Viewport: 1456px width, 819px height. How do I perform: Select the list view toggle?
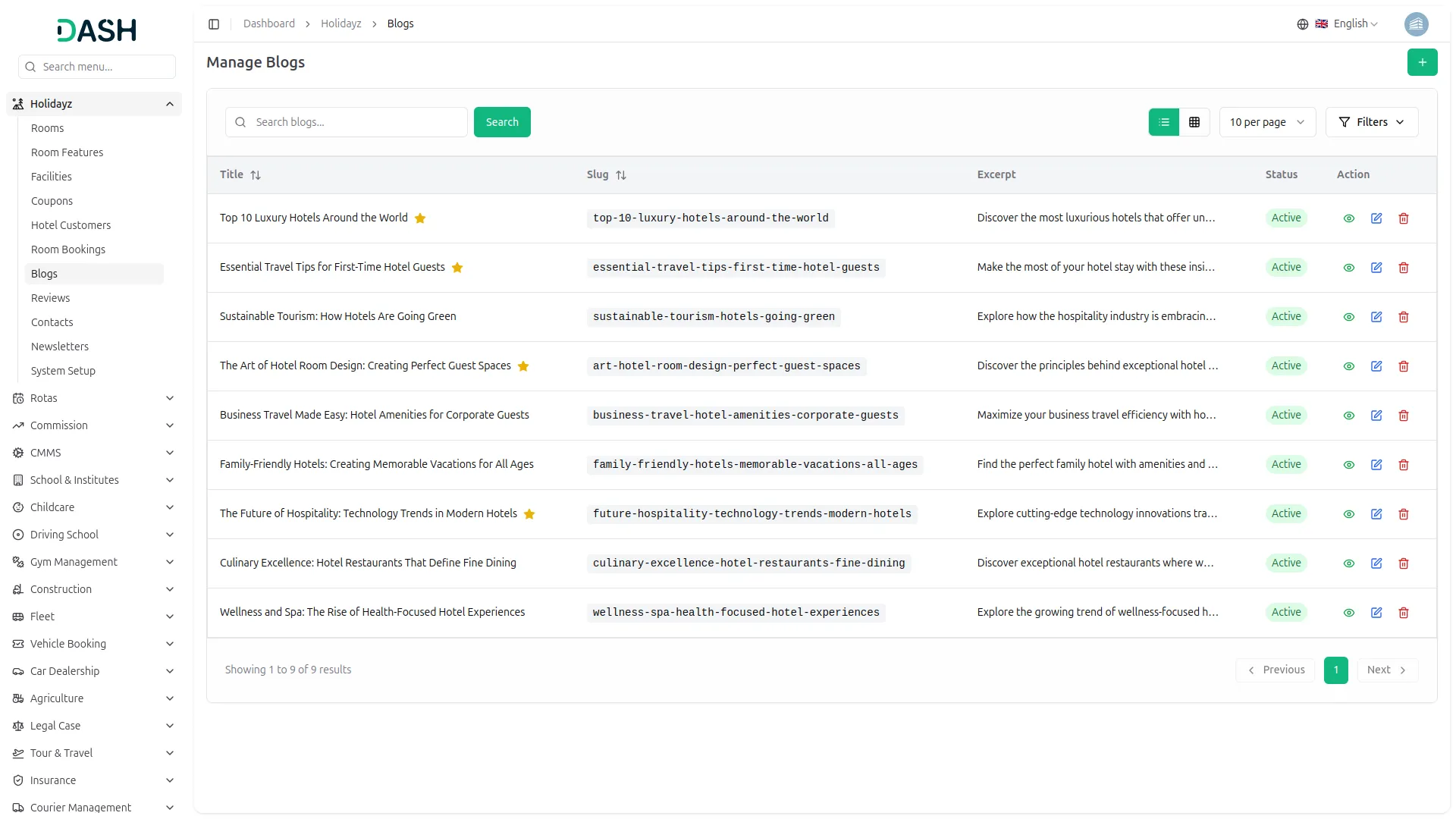(1163, 122)
